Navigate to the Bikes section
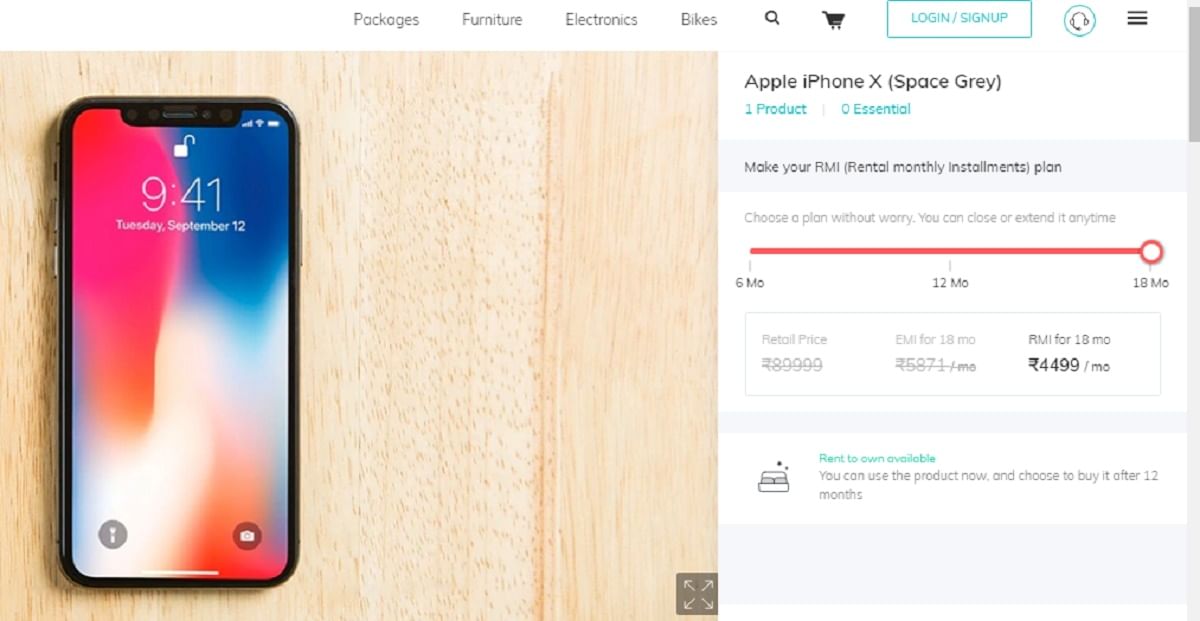The image size is (1200, 621). tap(698, 19)
